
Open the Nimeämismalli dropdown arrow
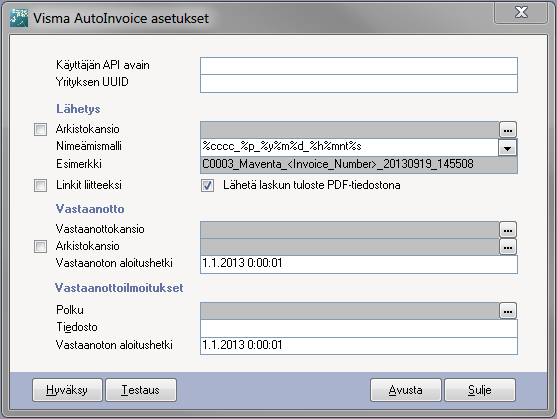[x=507, y=148]
